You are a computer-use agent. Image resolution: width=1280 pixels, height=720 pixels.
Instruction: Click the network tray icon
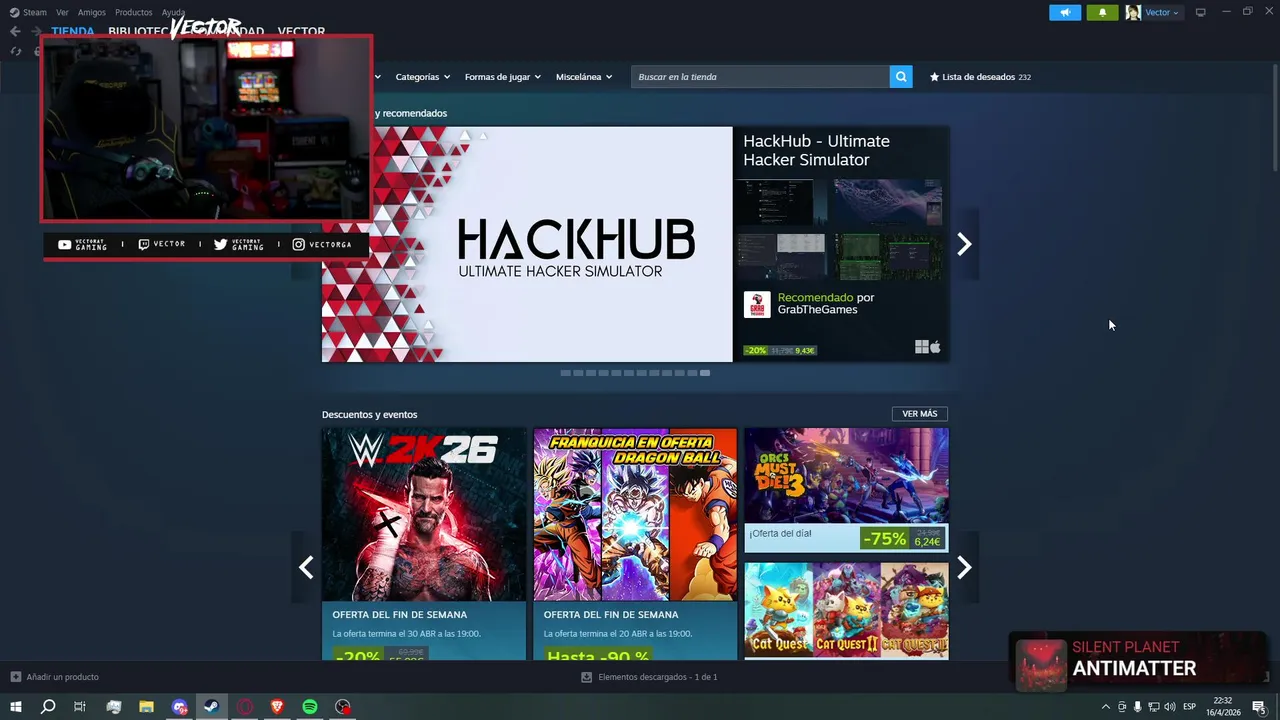coord(1153,707)
